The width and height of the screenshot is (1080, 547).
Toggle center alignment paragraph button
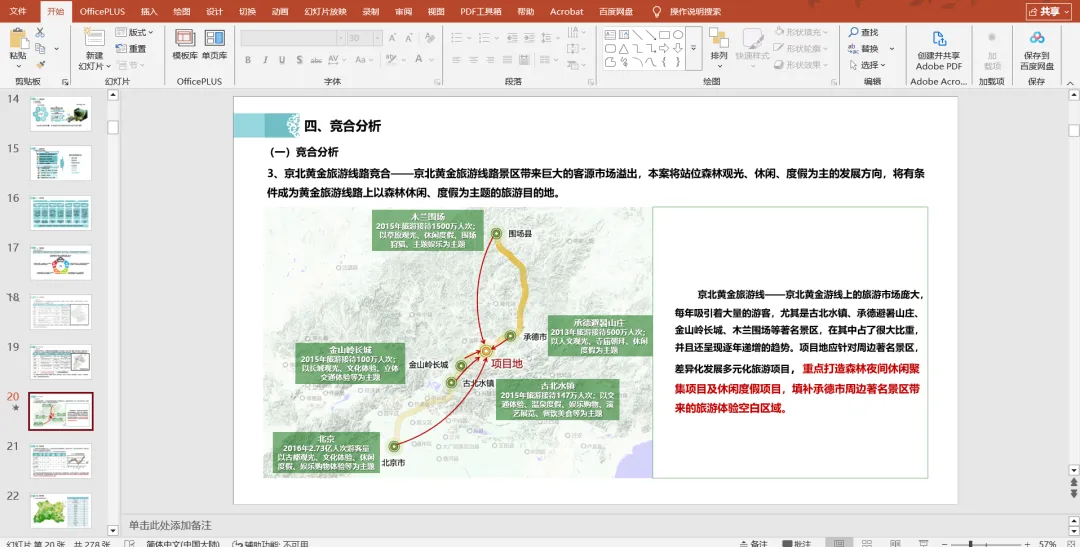(473, 60)
